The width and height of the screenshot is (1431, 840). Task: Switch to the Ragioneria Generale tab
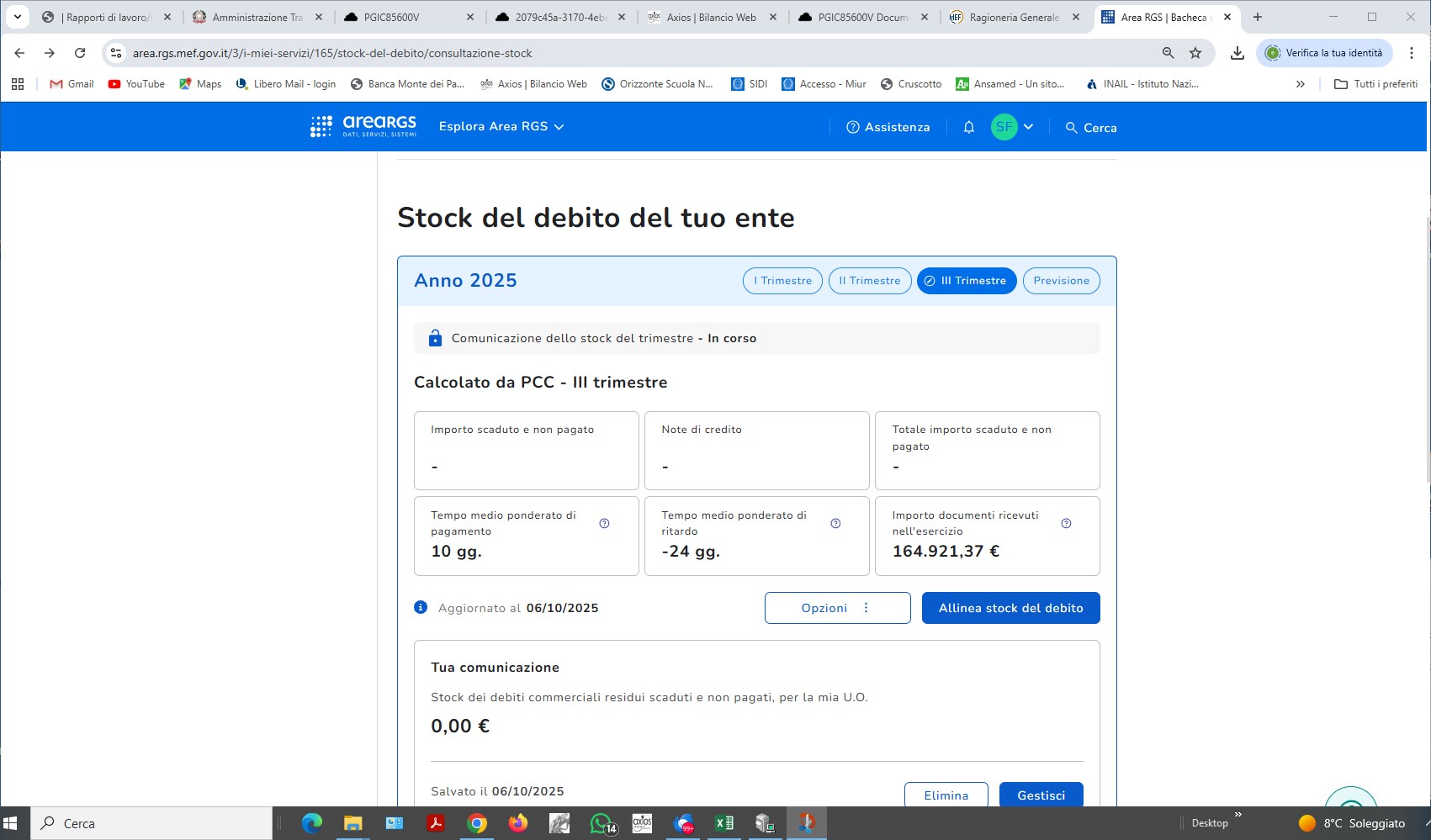coord(1014,17)
